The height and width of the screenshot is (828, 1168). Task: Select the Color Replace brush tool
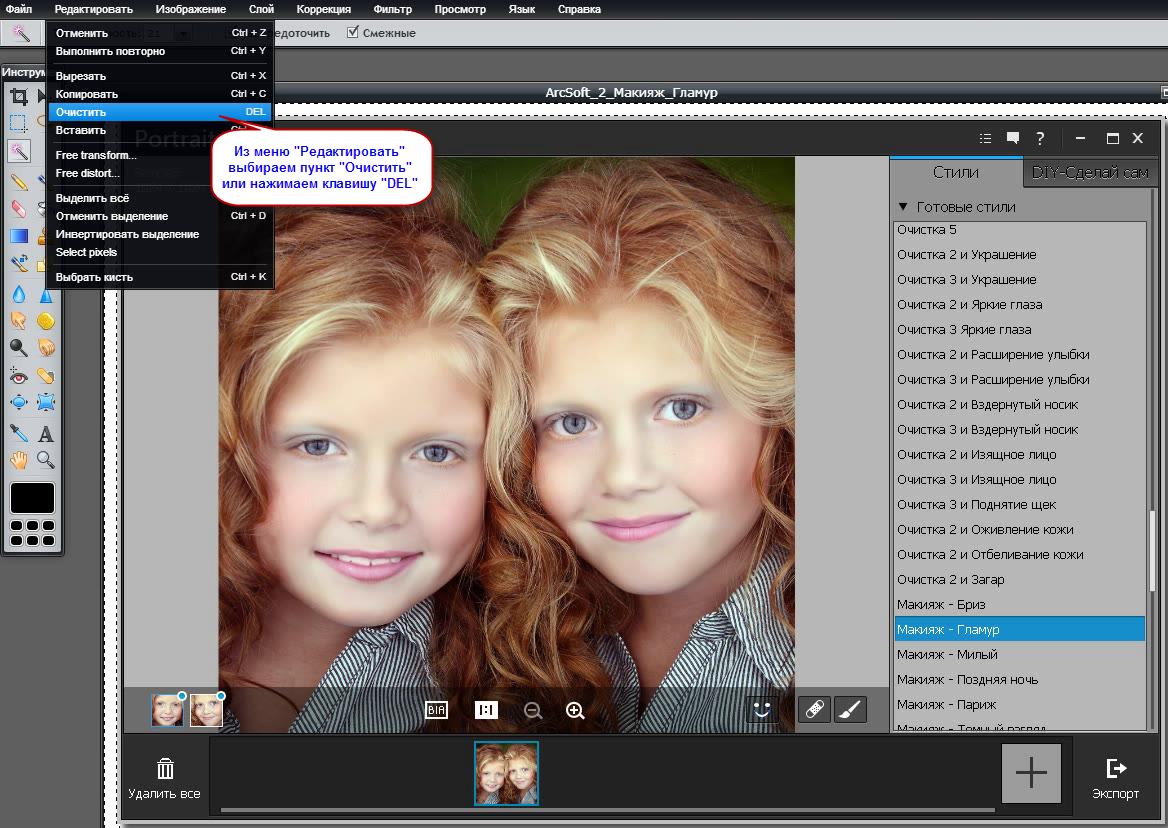(x=19, y=263)
